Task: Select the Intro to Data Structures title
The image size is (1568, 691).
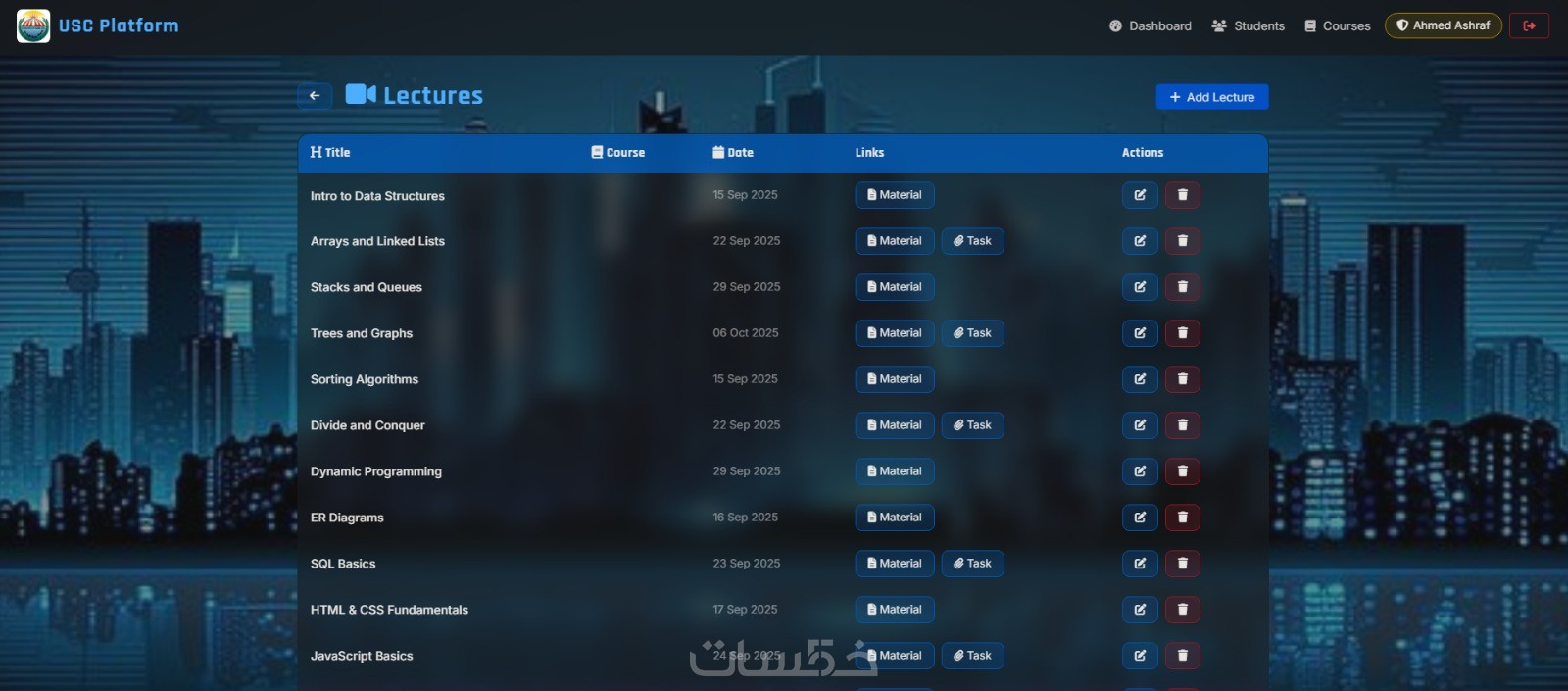Action: pos(377,196)
